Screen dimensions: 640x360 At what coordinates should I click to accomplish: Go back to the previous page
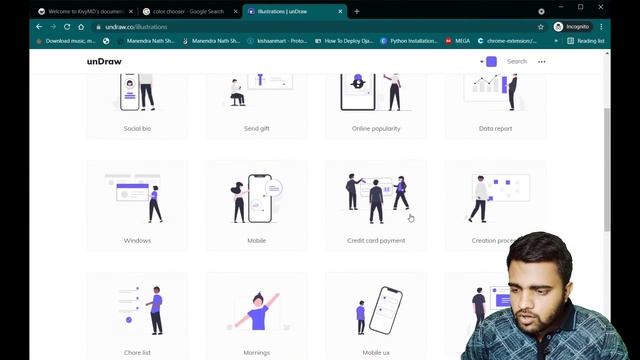pos(39,27)
